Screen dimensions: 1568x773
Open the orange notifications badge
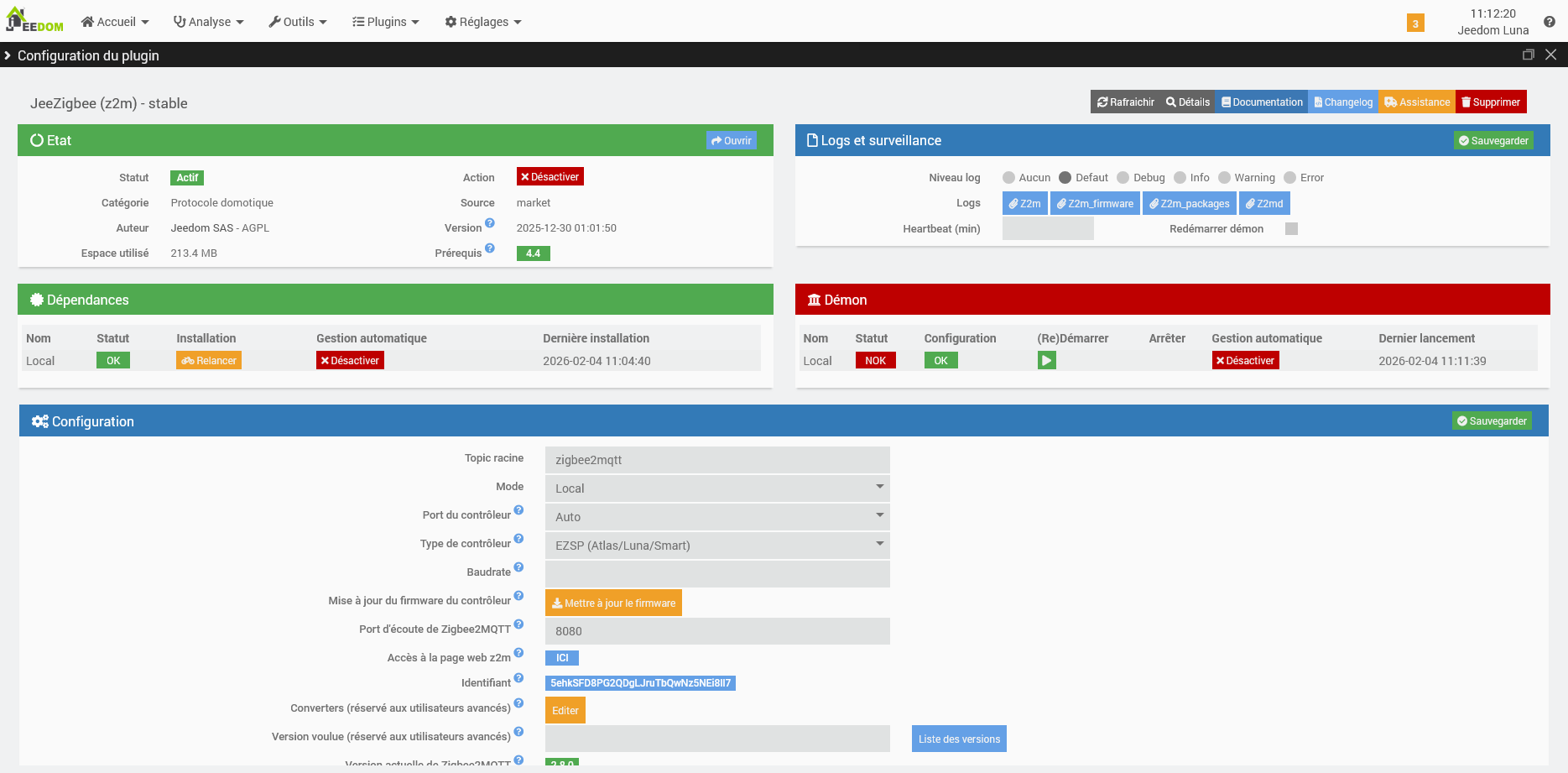click(x=1415, y=24)
